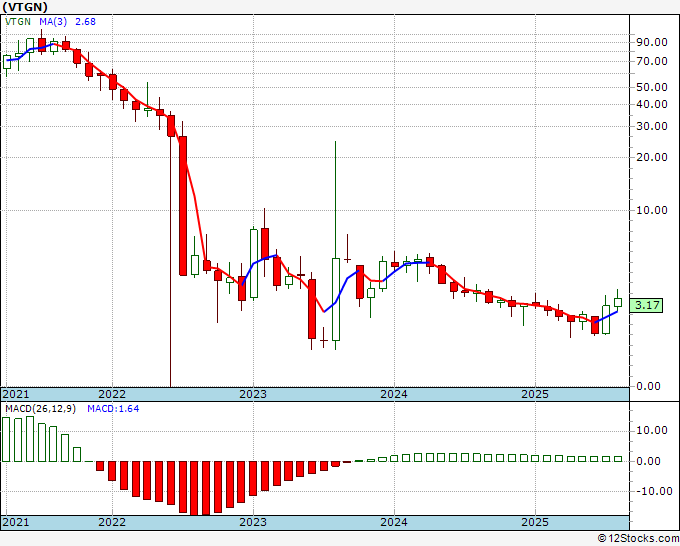Click 2024 on the MACD timeline

(394, 522)
